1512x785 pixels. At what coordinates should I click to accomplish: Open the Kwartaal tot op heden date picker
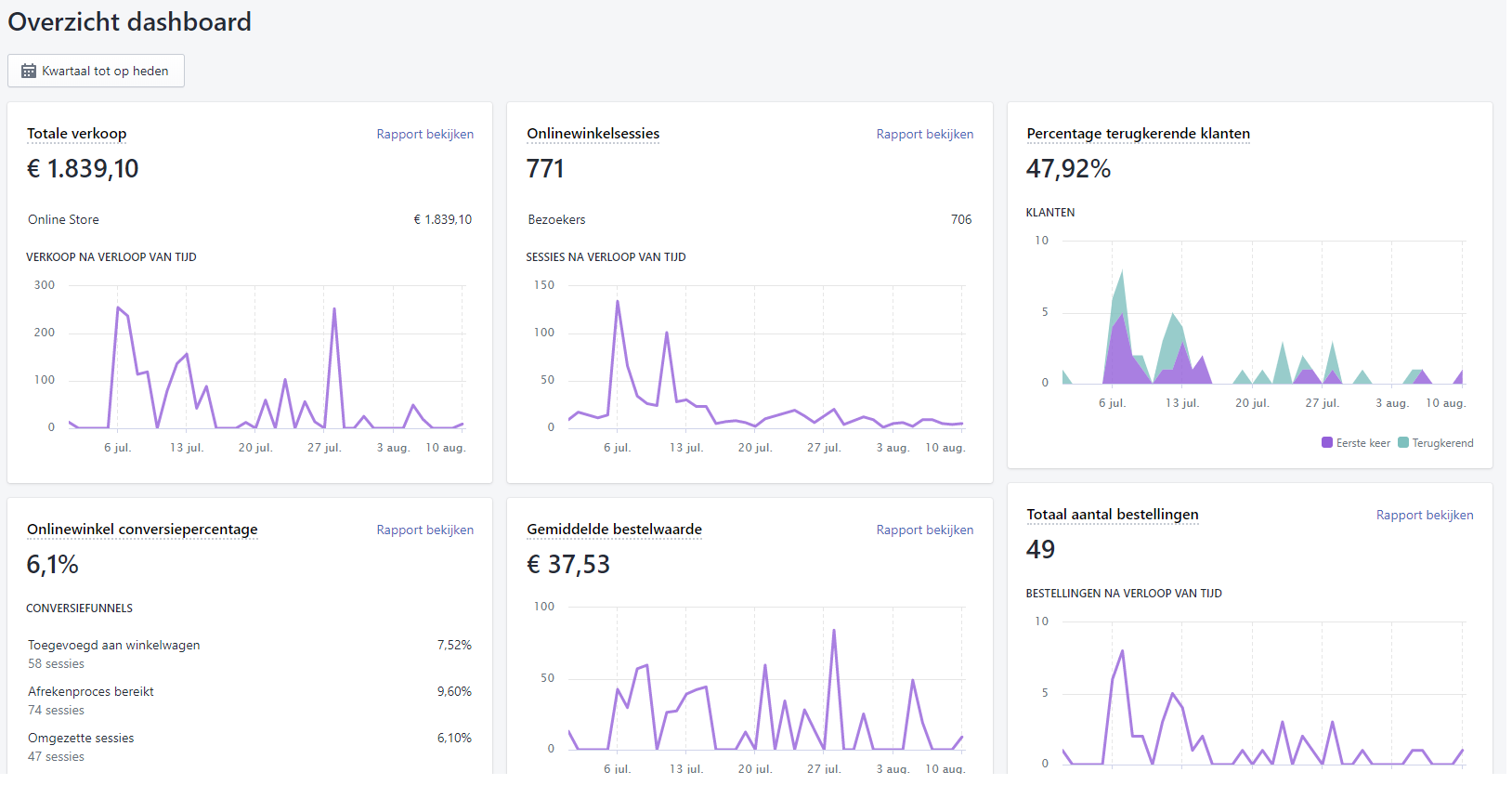coord(96,71)
